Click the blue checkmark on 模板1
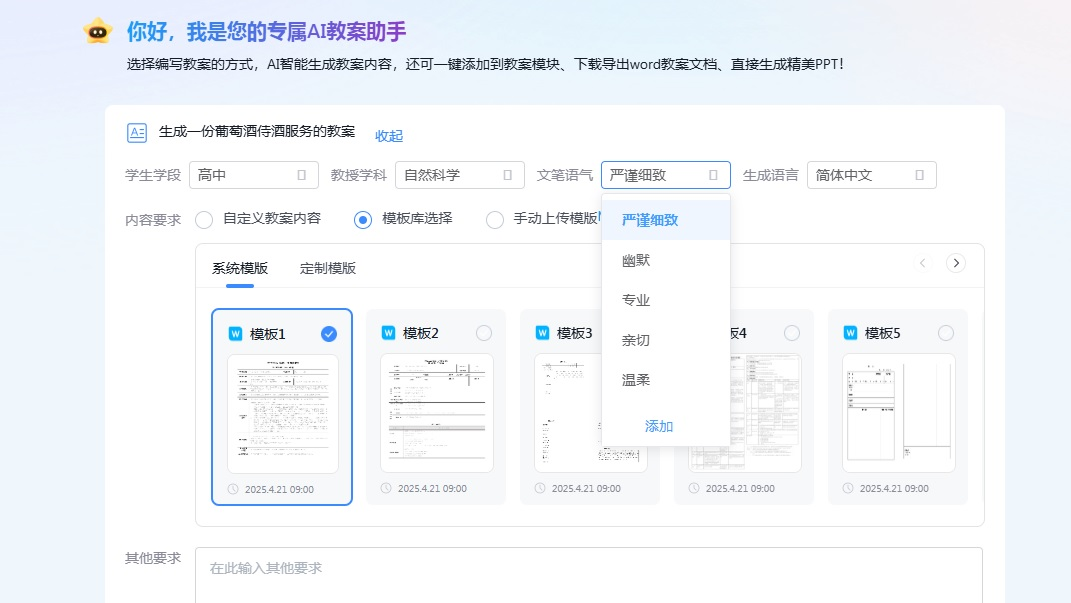The image size is (1071, 603). click(328, 333)
